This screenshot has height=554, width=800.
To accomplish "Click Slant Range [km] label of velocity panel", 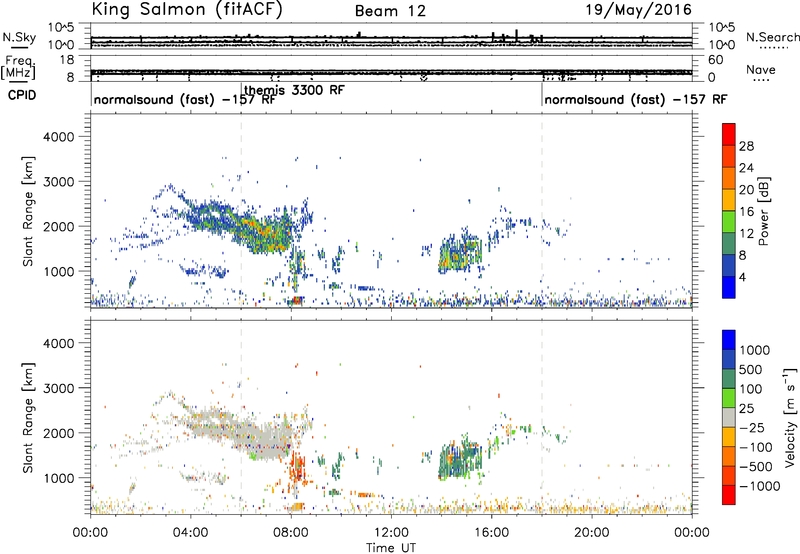I will point(28,418).
